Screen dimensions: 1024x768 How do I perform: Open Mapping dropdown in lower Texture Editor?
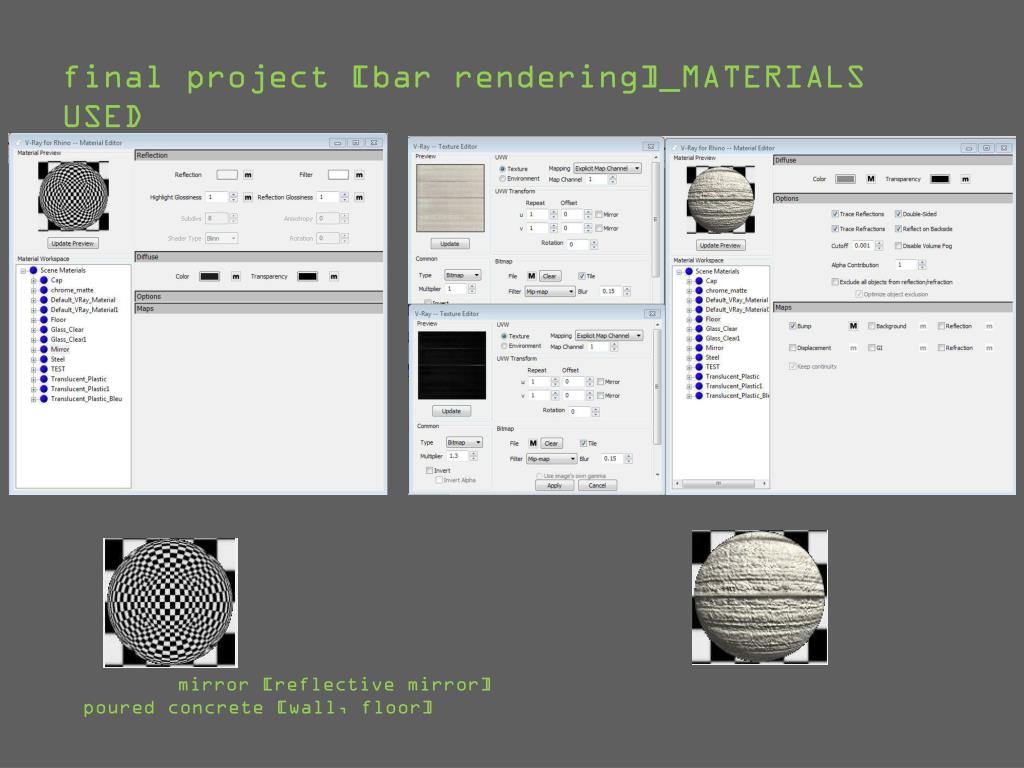coord(609,336)
